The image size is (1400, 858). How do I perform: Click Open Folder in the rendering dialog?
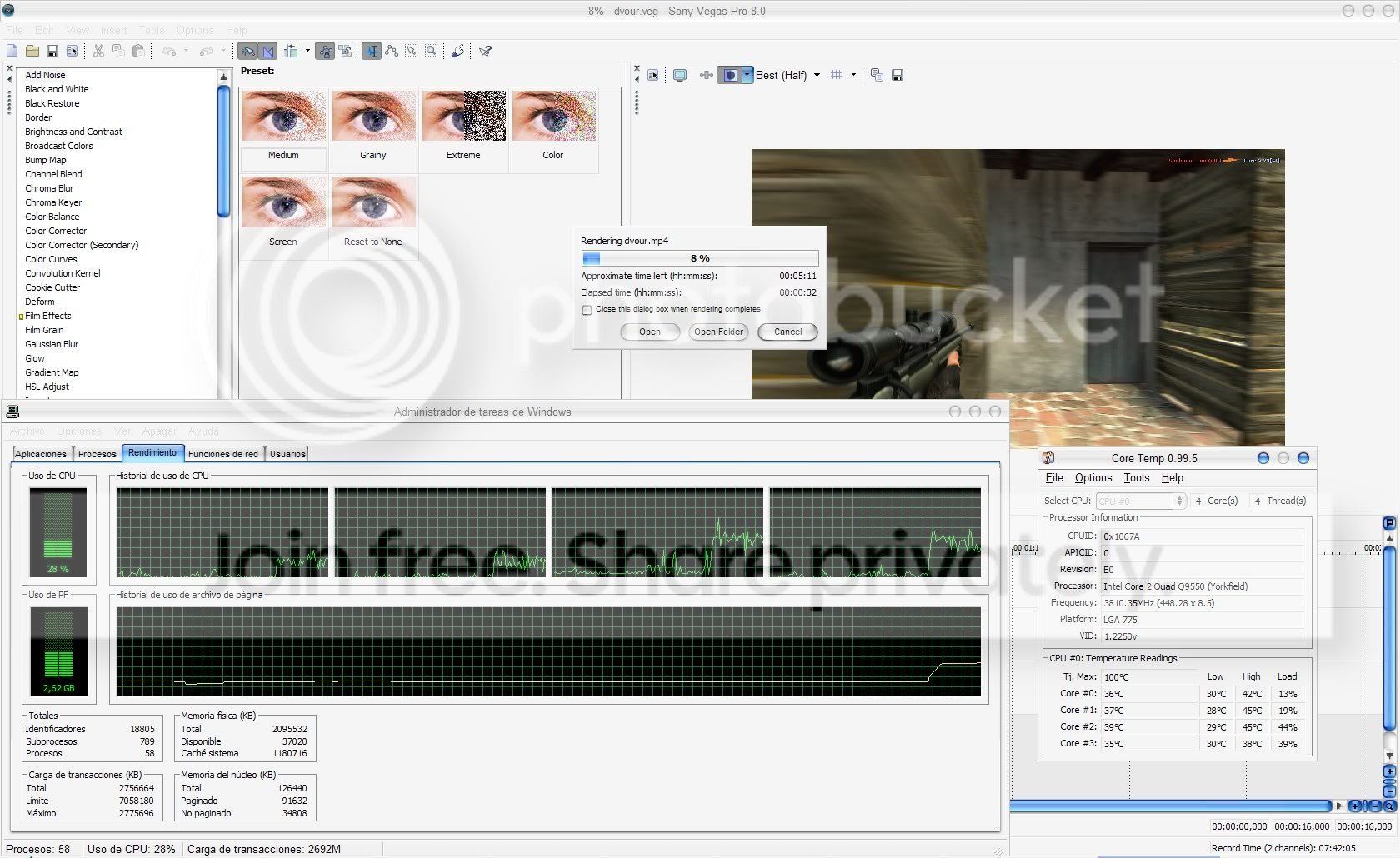[717, 332]
